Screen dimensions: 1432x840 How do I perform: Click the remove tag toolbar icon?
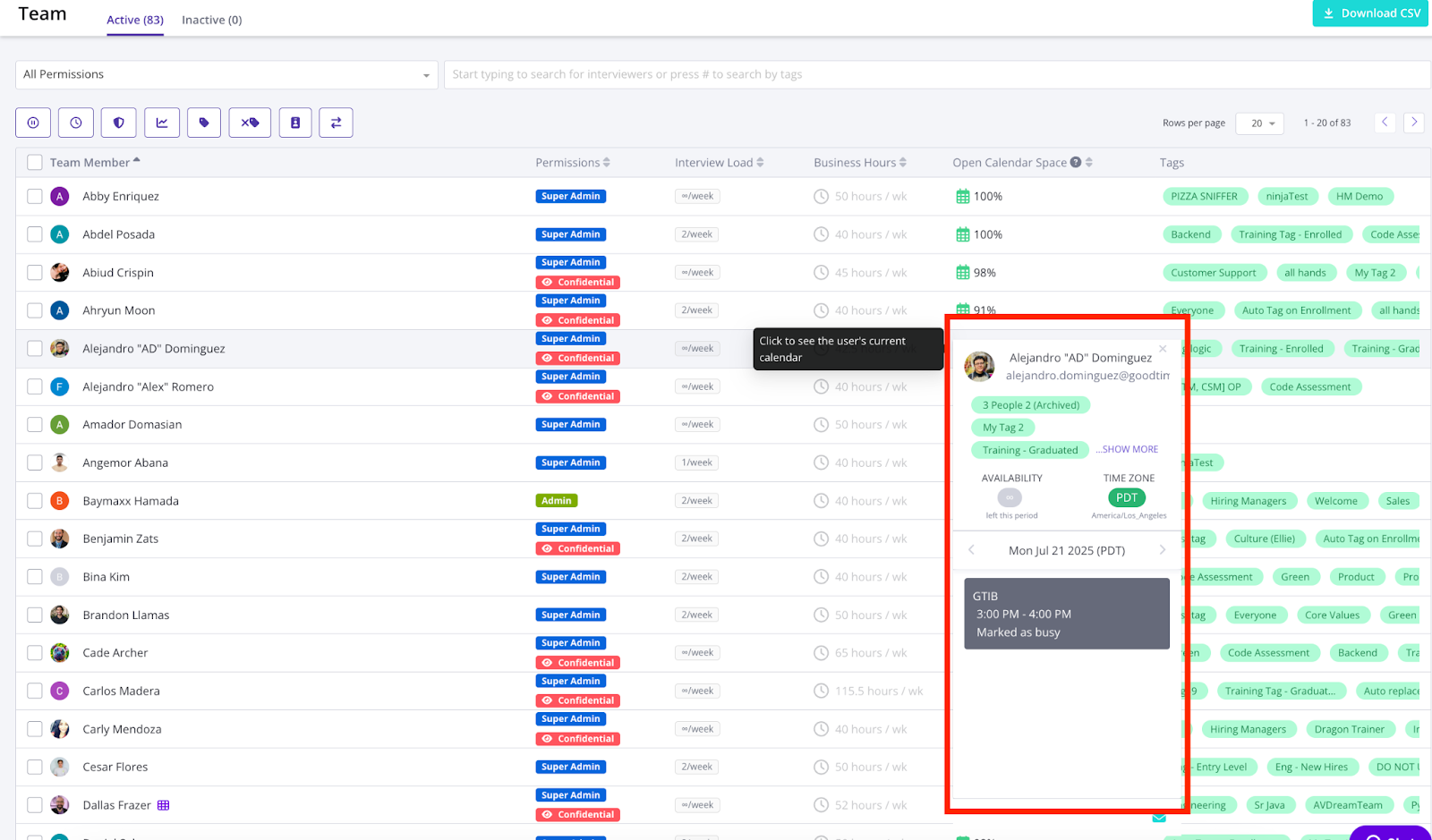pyautogui.click(x=250, y=123)
